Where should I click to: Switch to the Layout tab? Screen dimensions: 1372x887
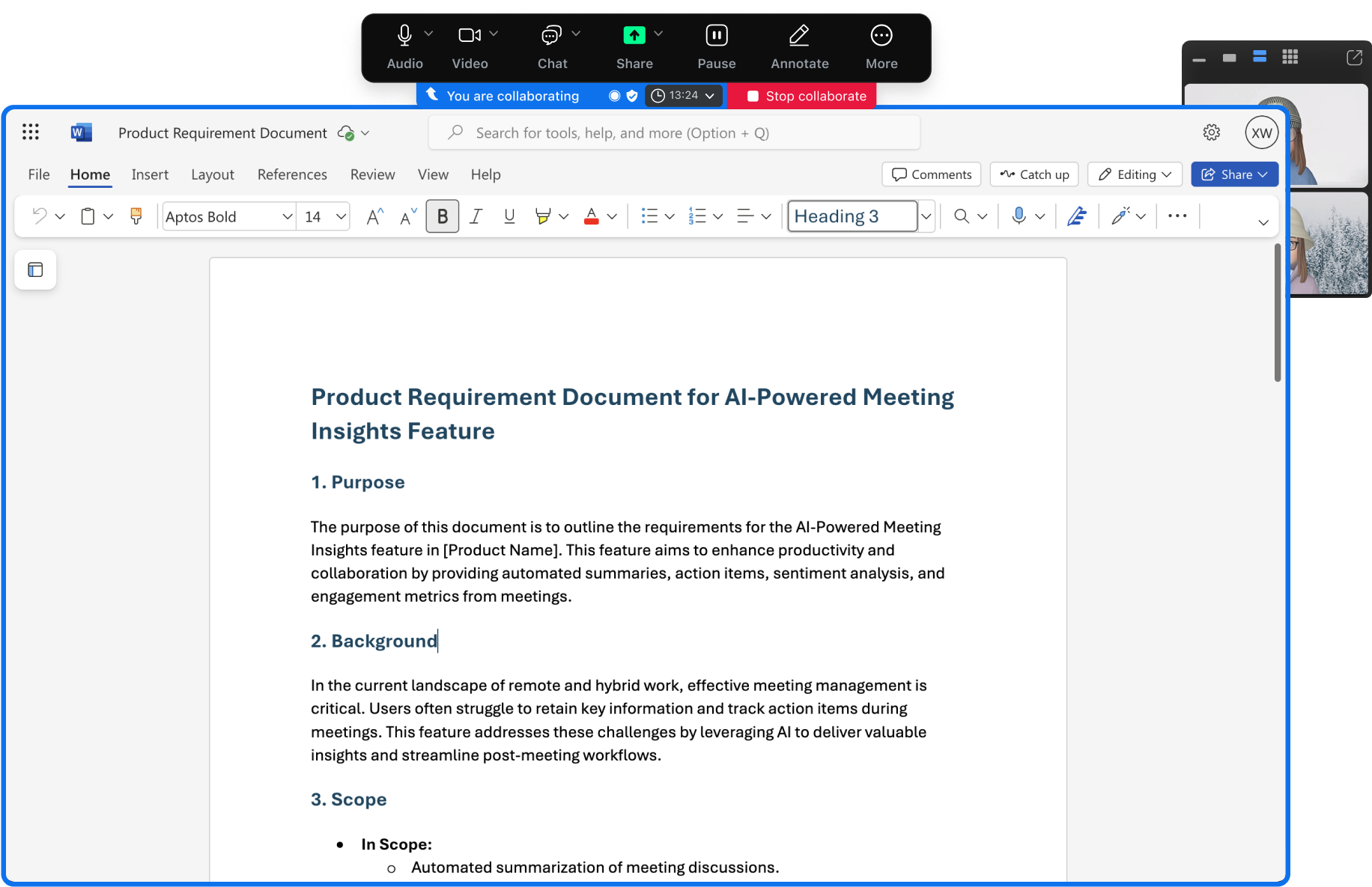coord(213,174)
